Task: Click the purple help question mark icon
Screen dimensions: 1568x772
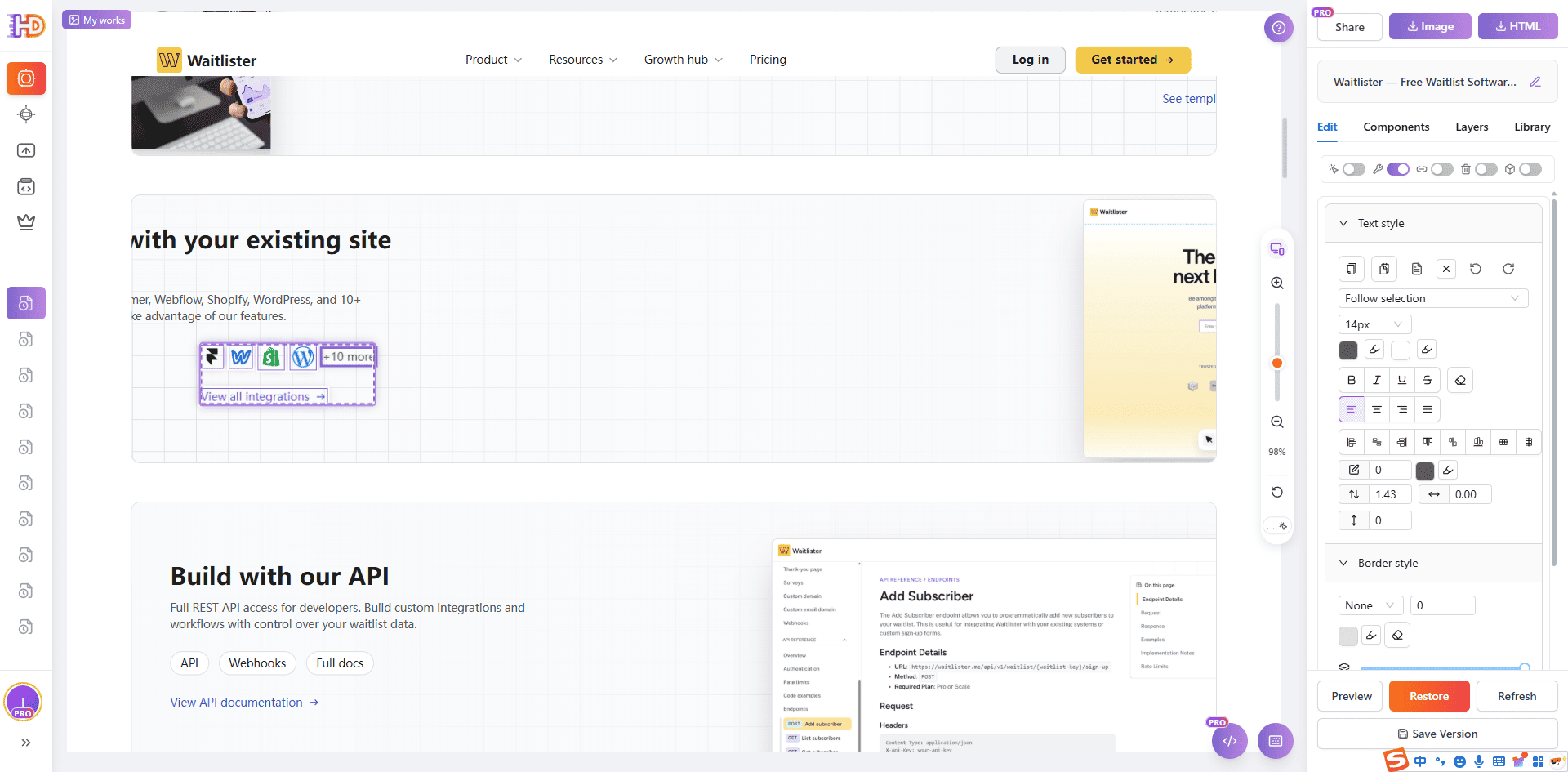Action: [1279, 28]
